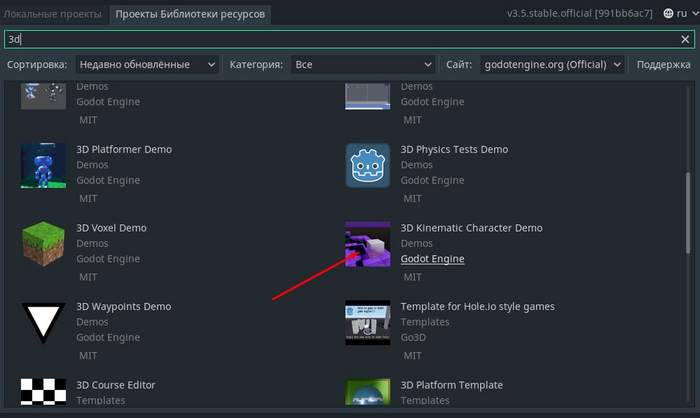Open the 3D Waypoints Demo title
This screenshot has width=700, height=418.
pos(124,306)
